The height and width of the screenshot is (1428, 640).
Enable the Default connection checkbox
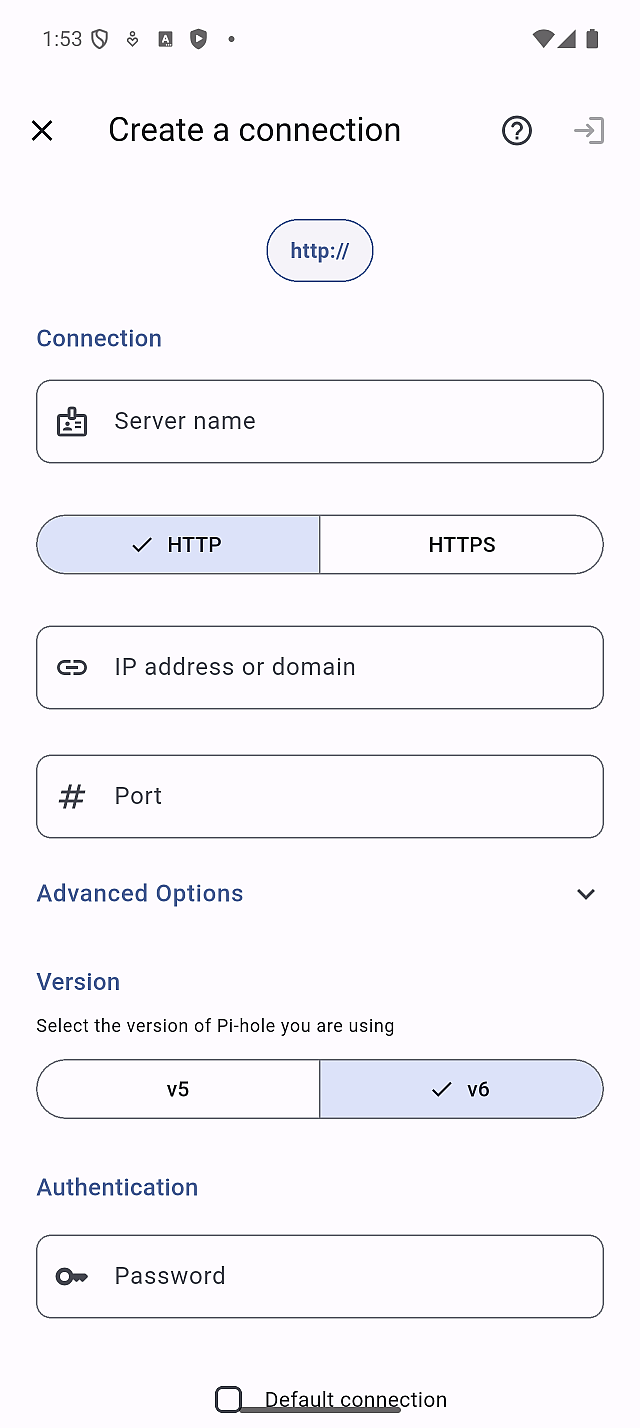coord(229,1399)
